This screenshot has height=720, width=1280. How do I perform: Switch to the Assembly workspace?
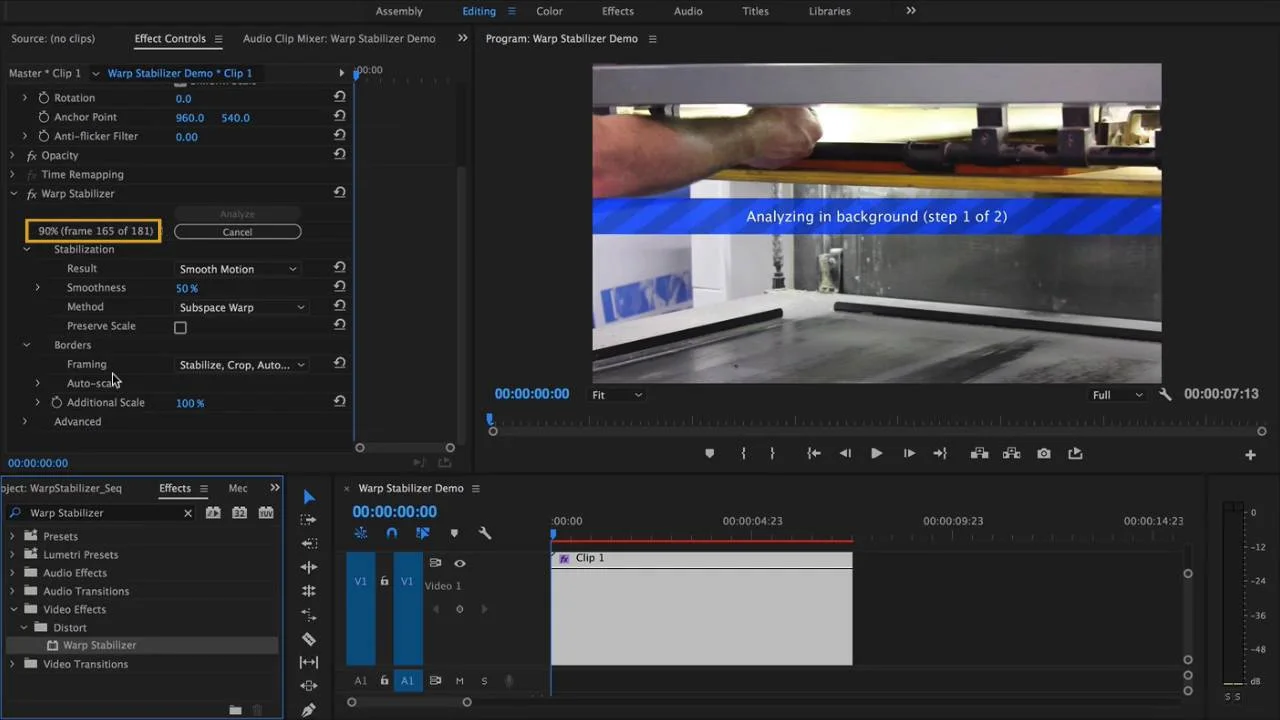point(398,11)
